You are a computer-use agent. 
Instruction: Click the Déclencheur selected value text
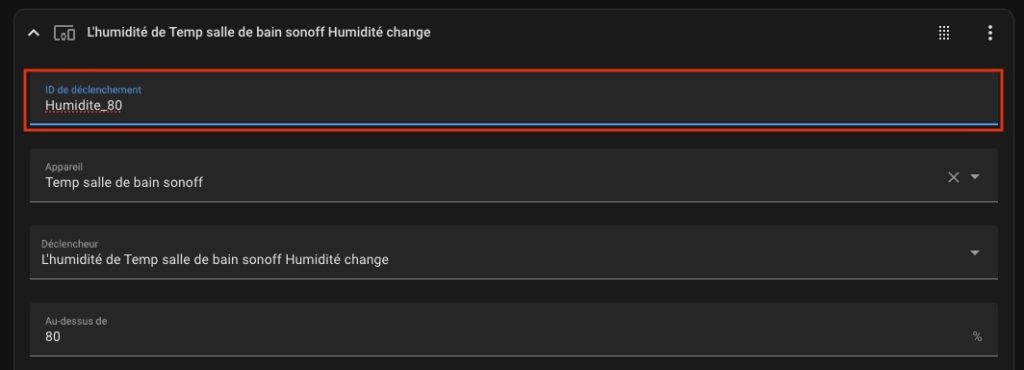pos(215,260)
